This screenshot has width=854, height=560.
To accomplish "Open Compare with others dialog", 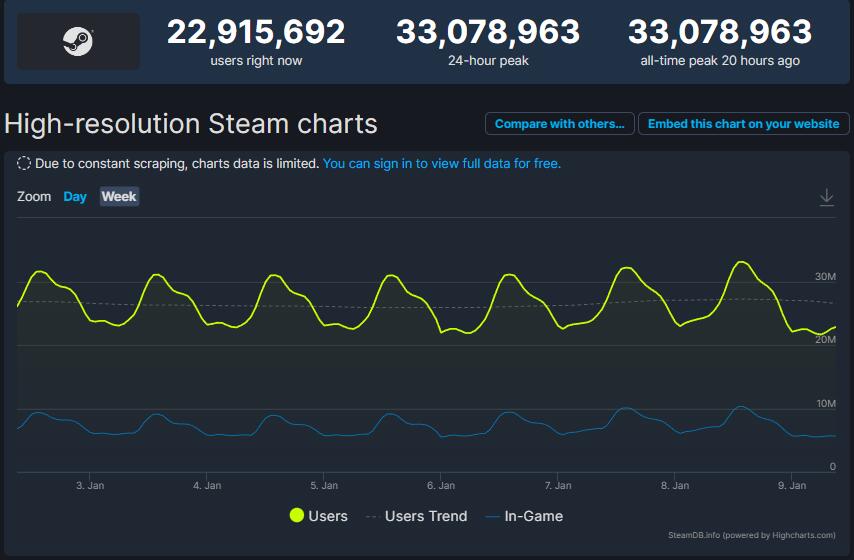I will [x=559, y=124].
